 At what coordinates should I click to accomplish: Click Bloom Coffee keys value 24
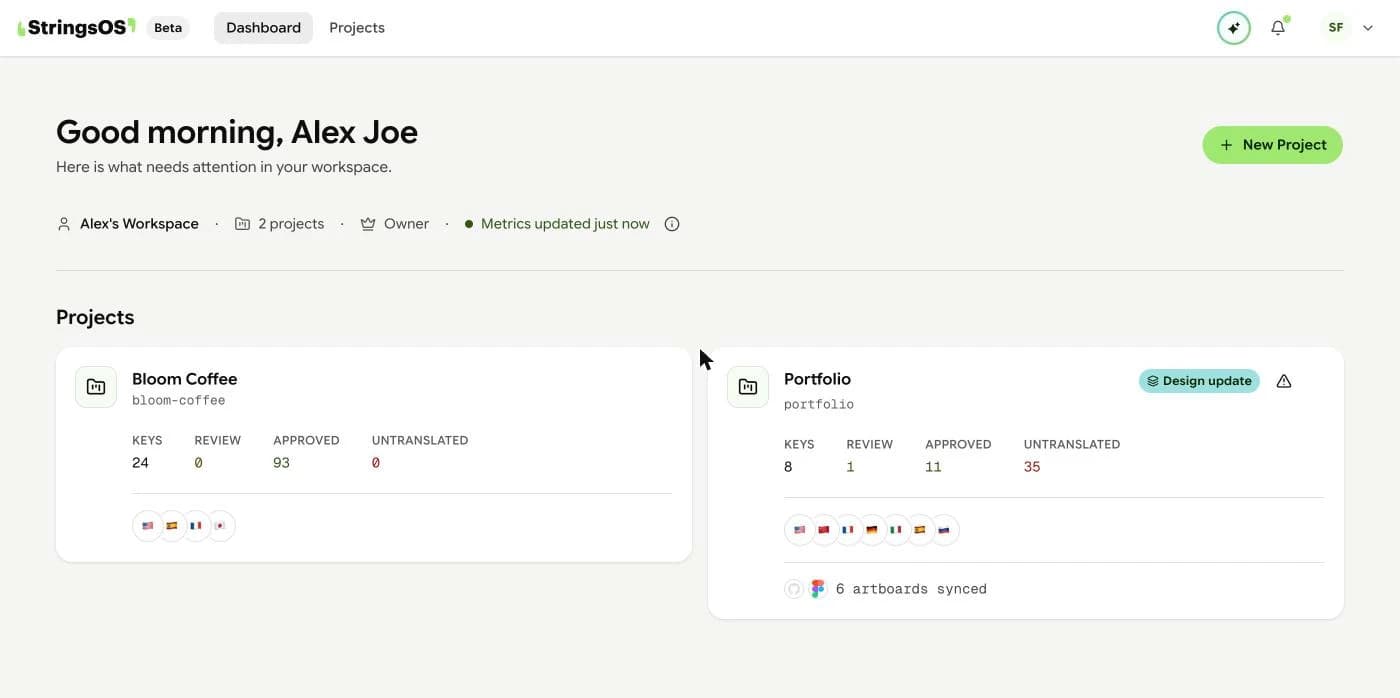click(140, 463)
